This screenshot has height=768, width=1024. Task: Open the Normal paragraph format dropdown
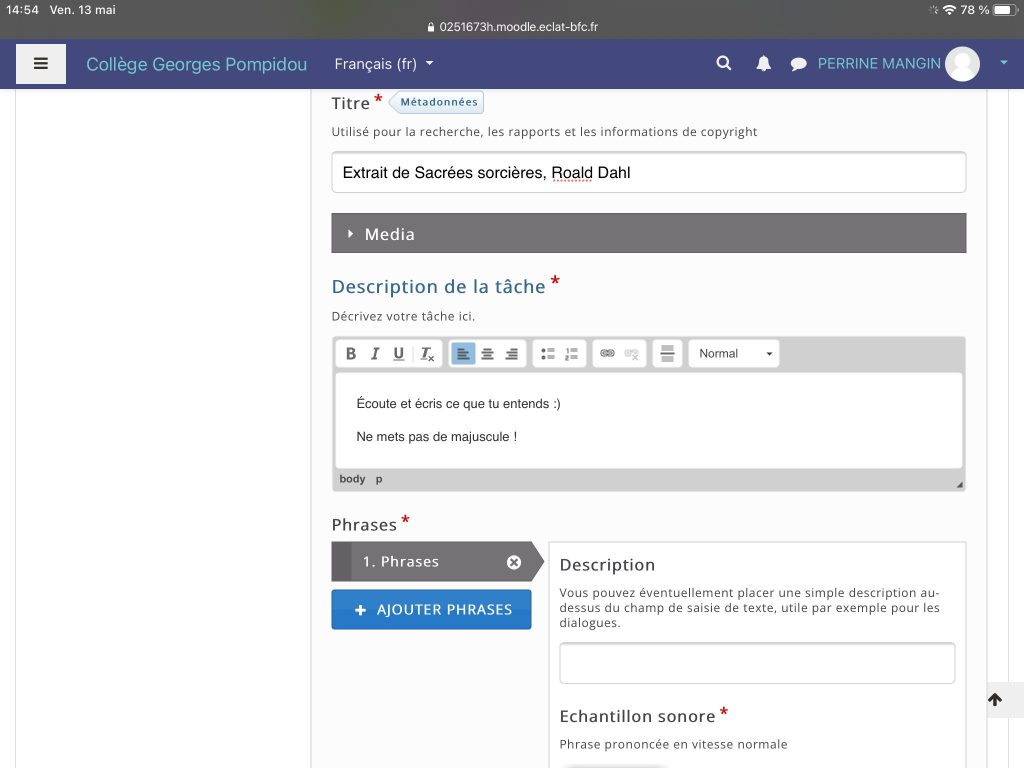734,354
